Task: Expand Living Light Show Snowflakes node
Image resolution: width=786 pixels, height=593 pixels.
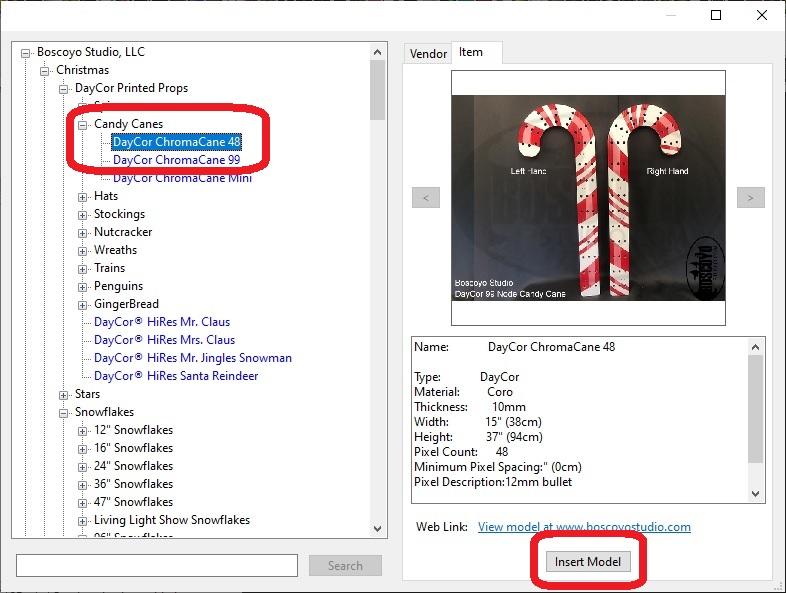Action: (x=82, y=521)
